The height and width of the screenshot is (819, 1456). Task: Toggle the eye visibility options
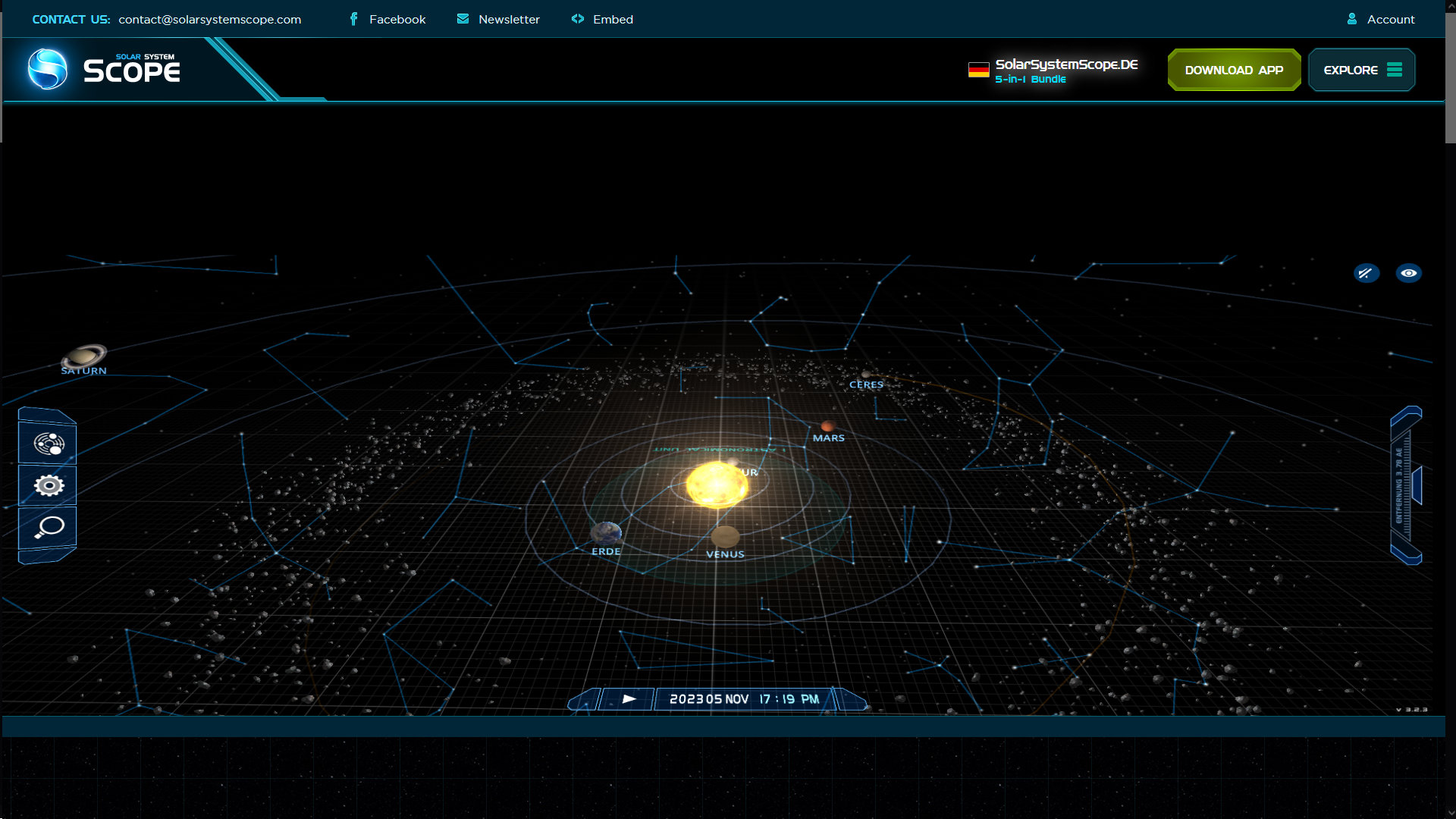point(1409,273)
